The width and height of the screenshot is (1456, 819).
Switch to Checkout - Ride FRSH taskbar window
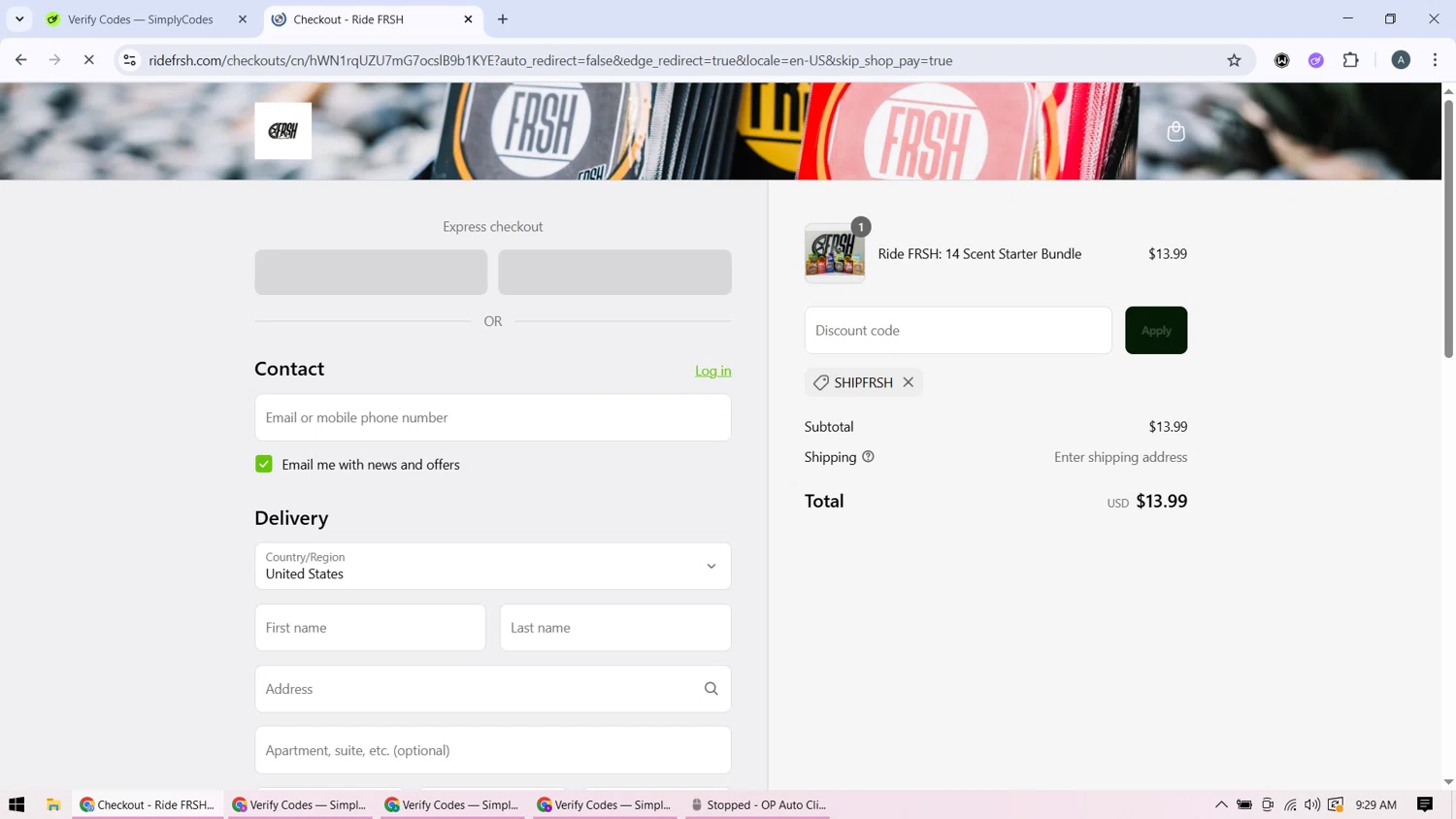pyautogui.click(x=148, y=804)
